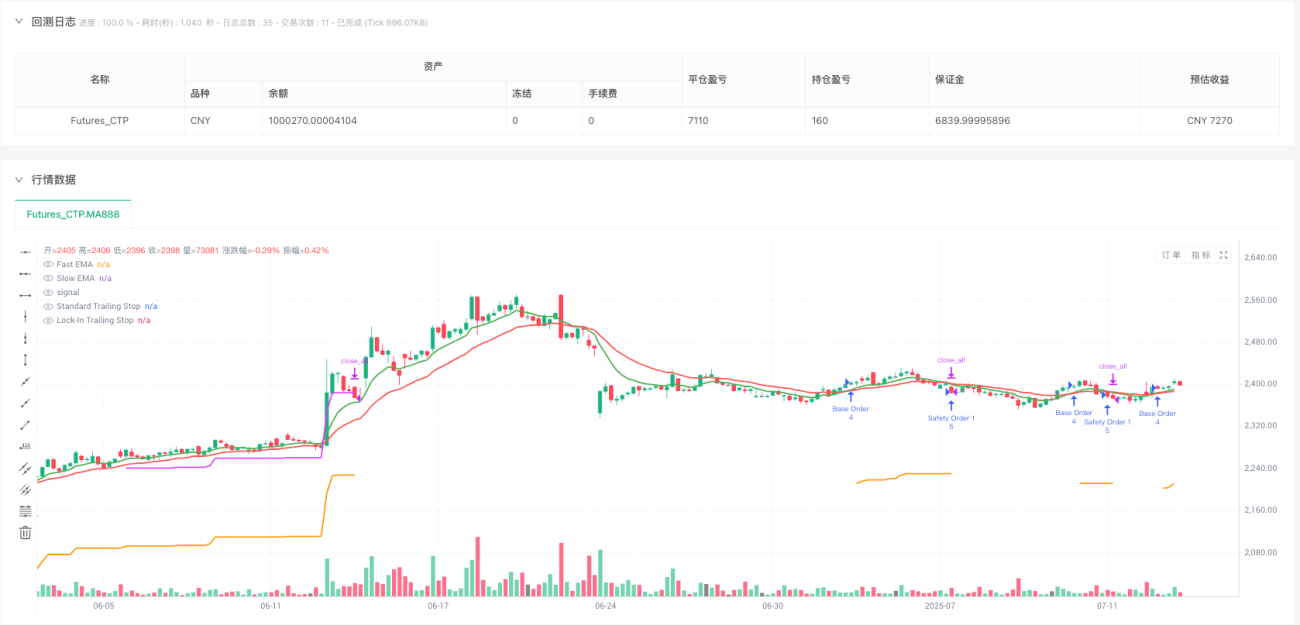Viewport: 1300px width, 625px height.
Task: Open the 指标 indicators button
Action: pyautogui.click(x=1198, y=255)
